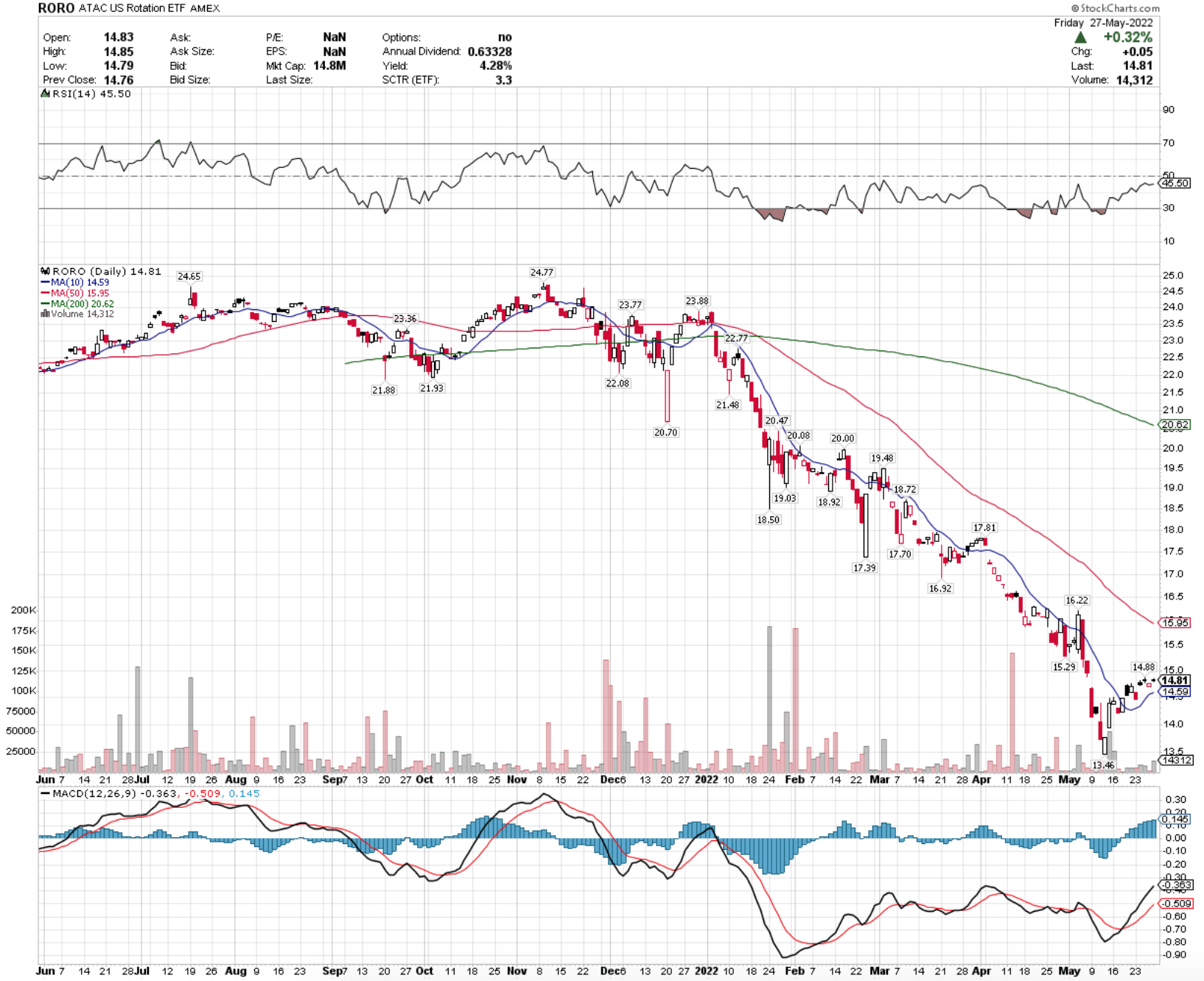Click the 24.65 July high price label

click(189, 276)
